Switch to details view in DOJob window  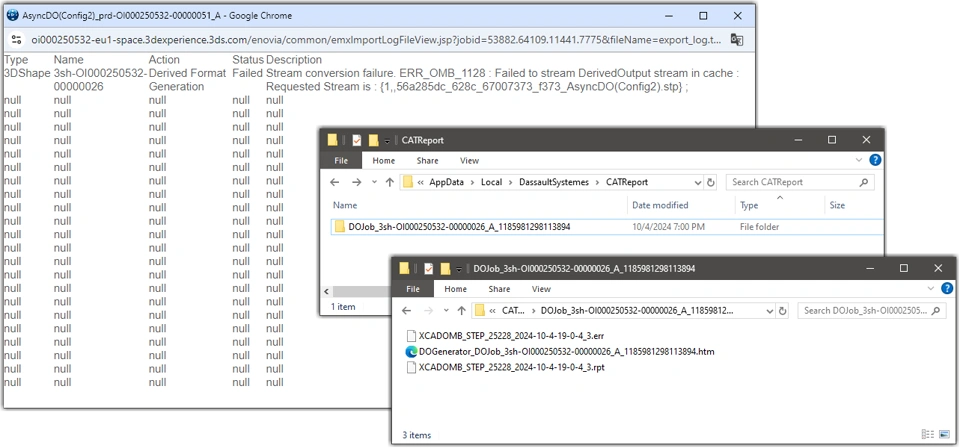928,435
